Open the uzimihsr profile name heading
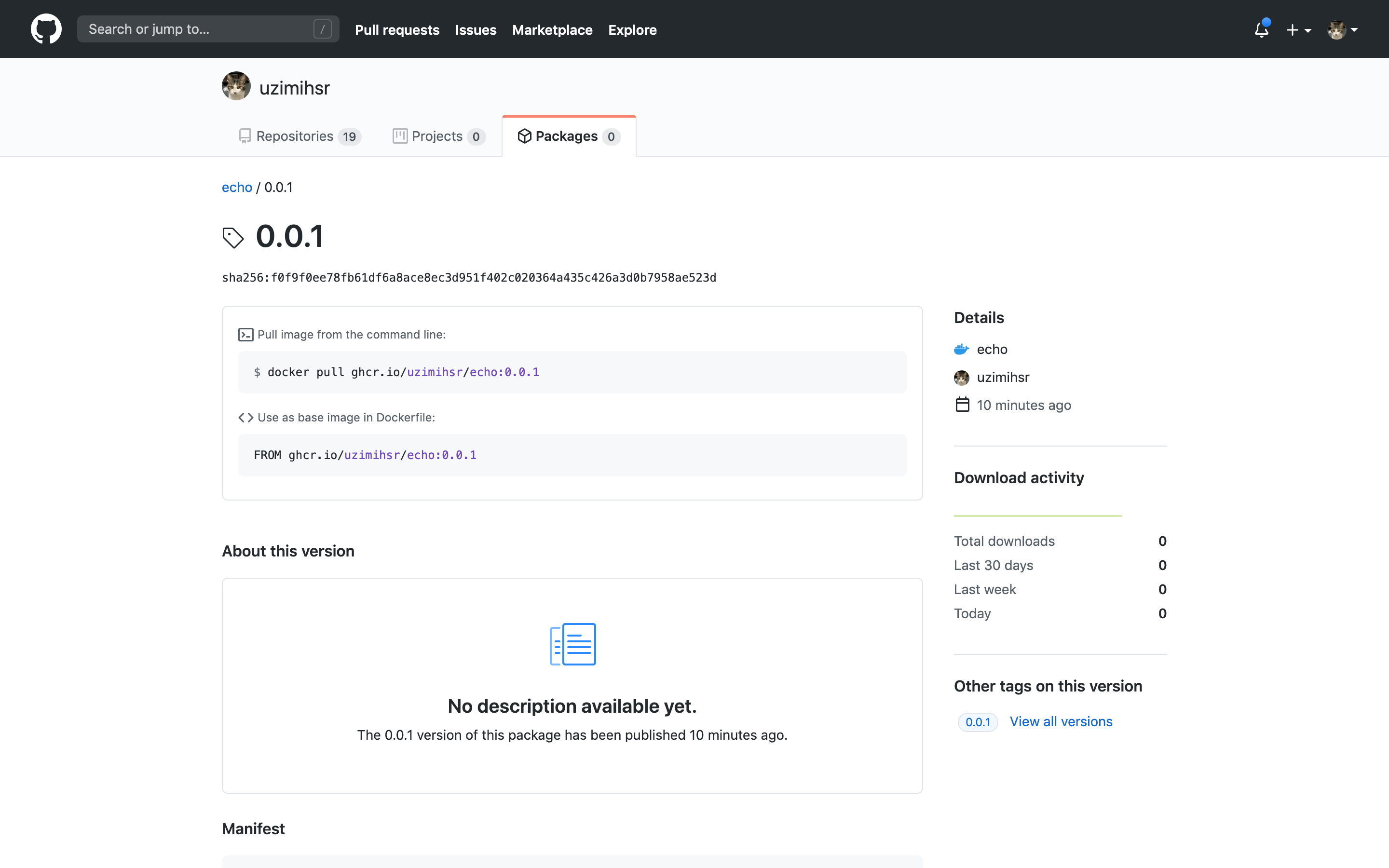 [x=295, y=88]
